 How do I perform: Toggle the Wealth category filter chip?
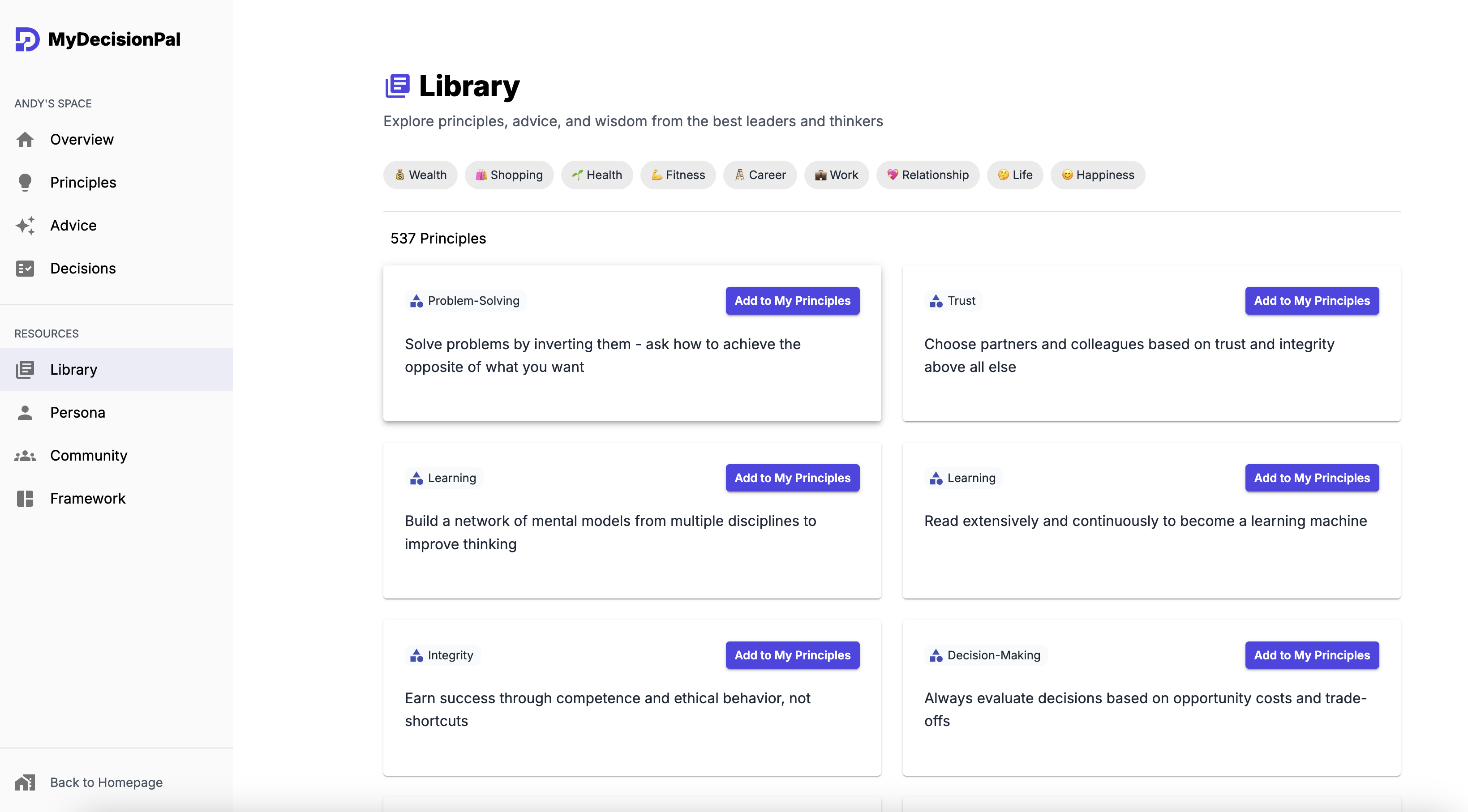click(x=420, y=175)
